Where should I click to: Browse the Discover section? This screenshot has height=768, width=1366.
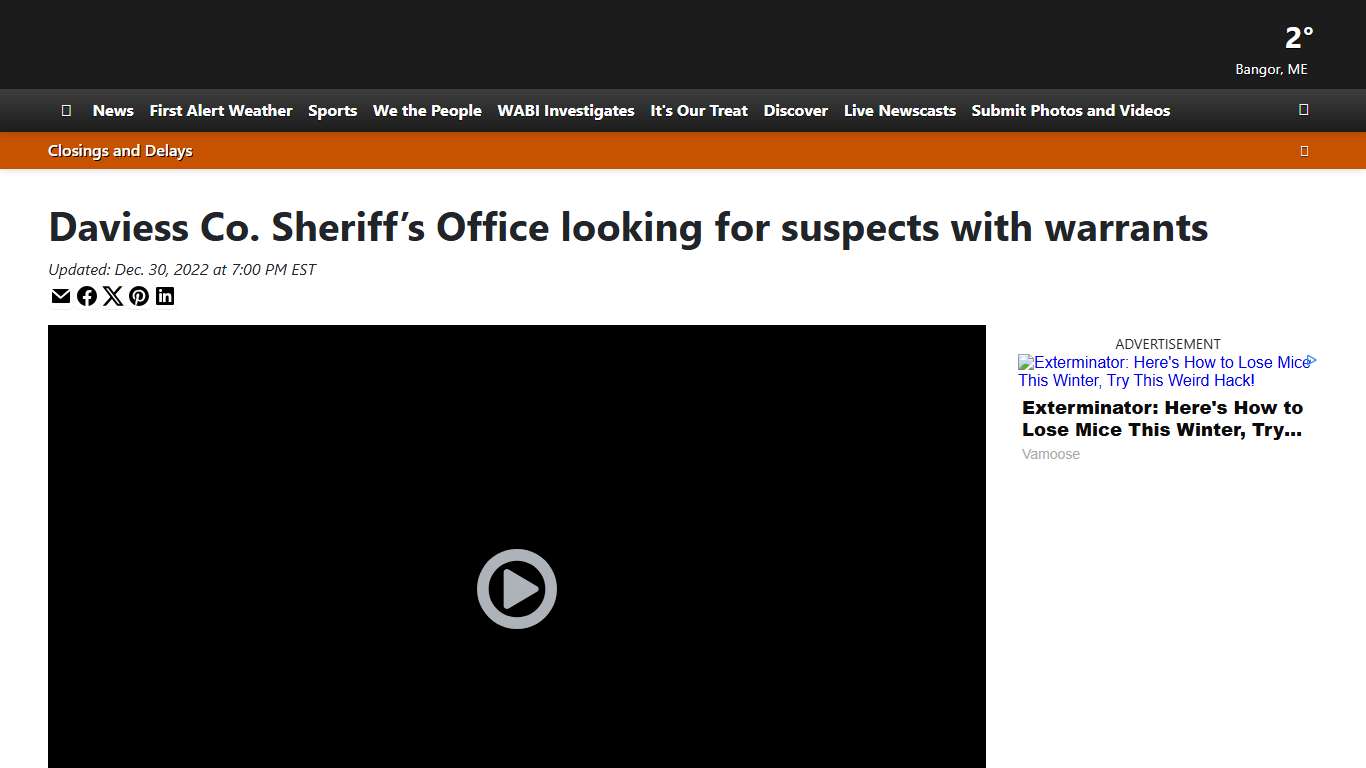pyautogui.click(x=795, y=110)
